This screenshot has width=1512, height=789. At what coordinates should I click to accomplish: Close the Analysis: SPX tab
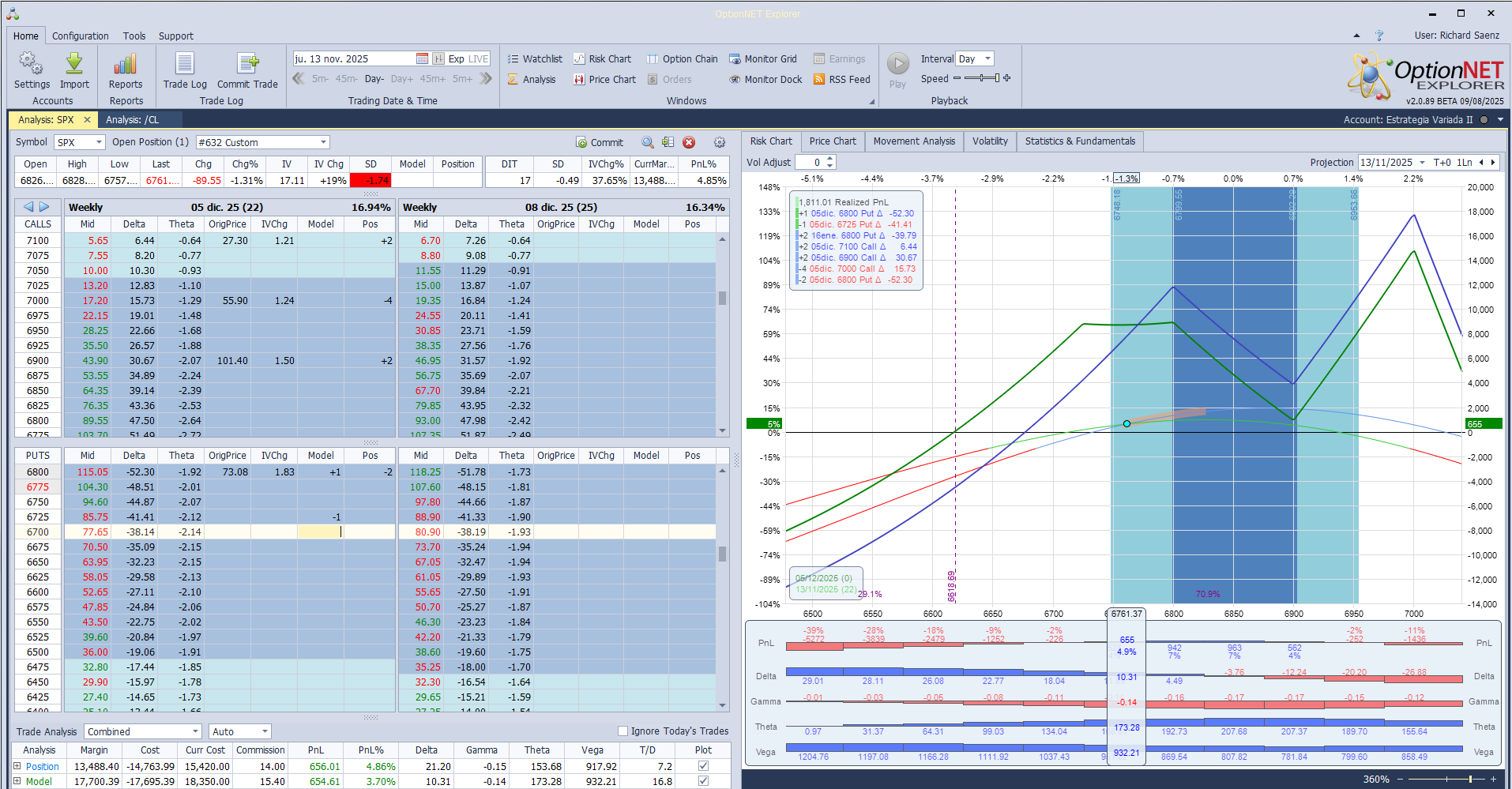click(x=87, y=120)
